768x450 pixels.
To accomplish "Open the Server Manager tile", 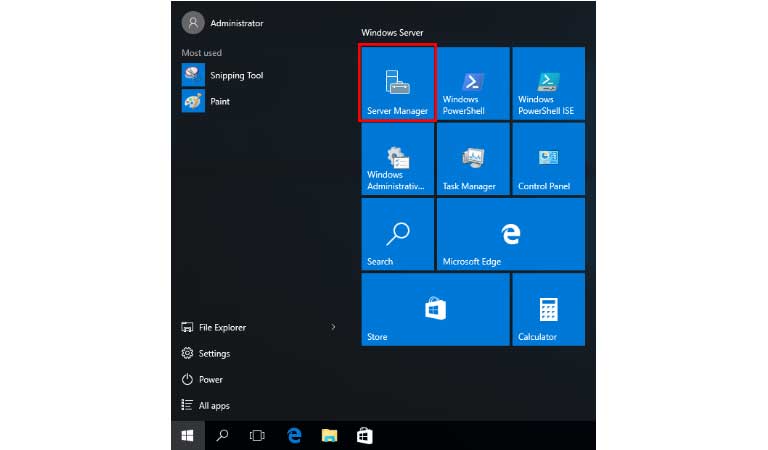I will click(x=397, y=83).
